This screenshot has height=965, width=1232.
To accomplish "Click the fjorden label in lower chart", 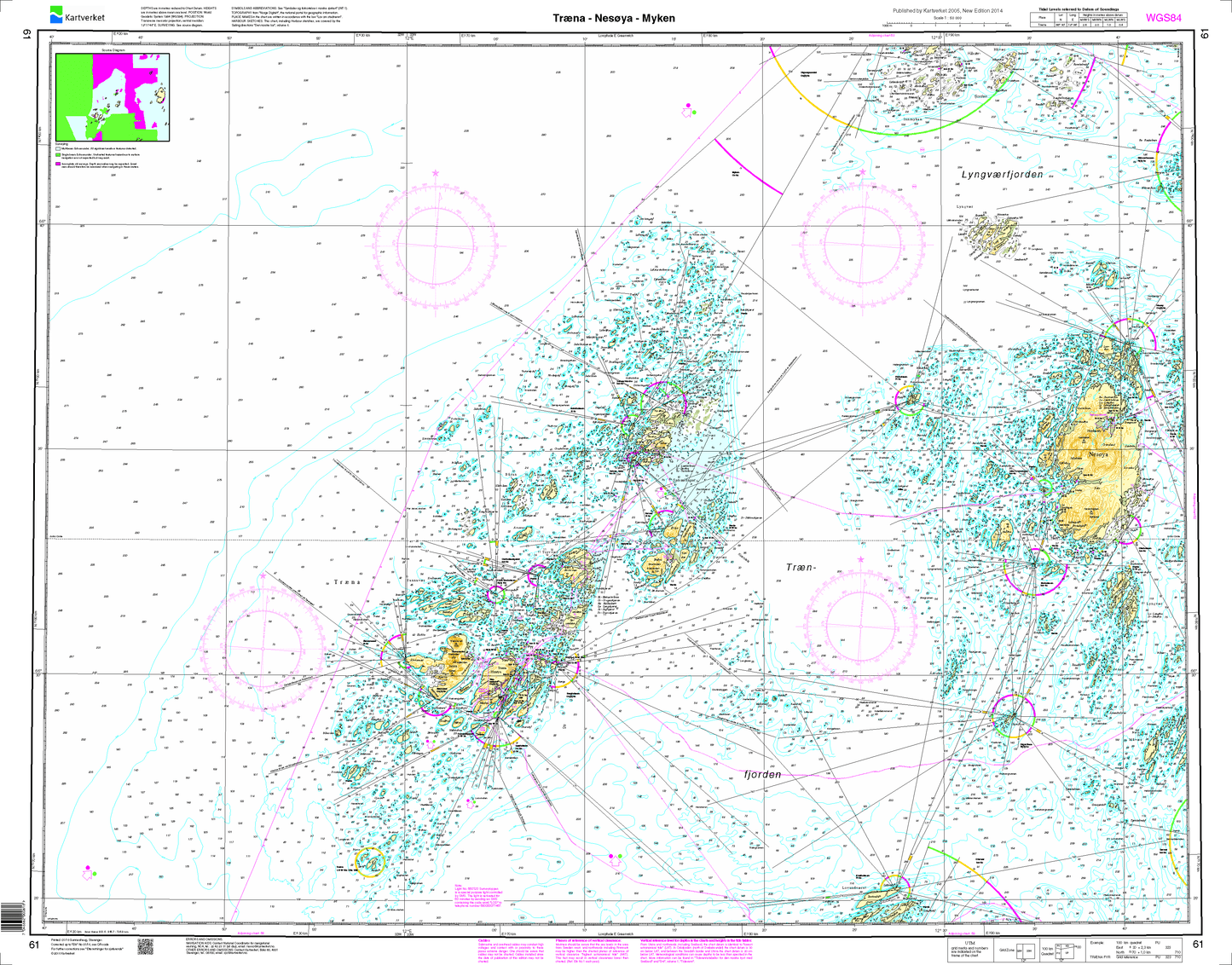I will click(762, 774).
